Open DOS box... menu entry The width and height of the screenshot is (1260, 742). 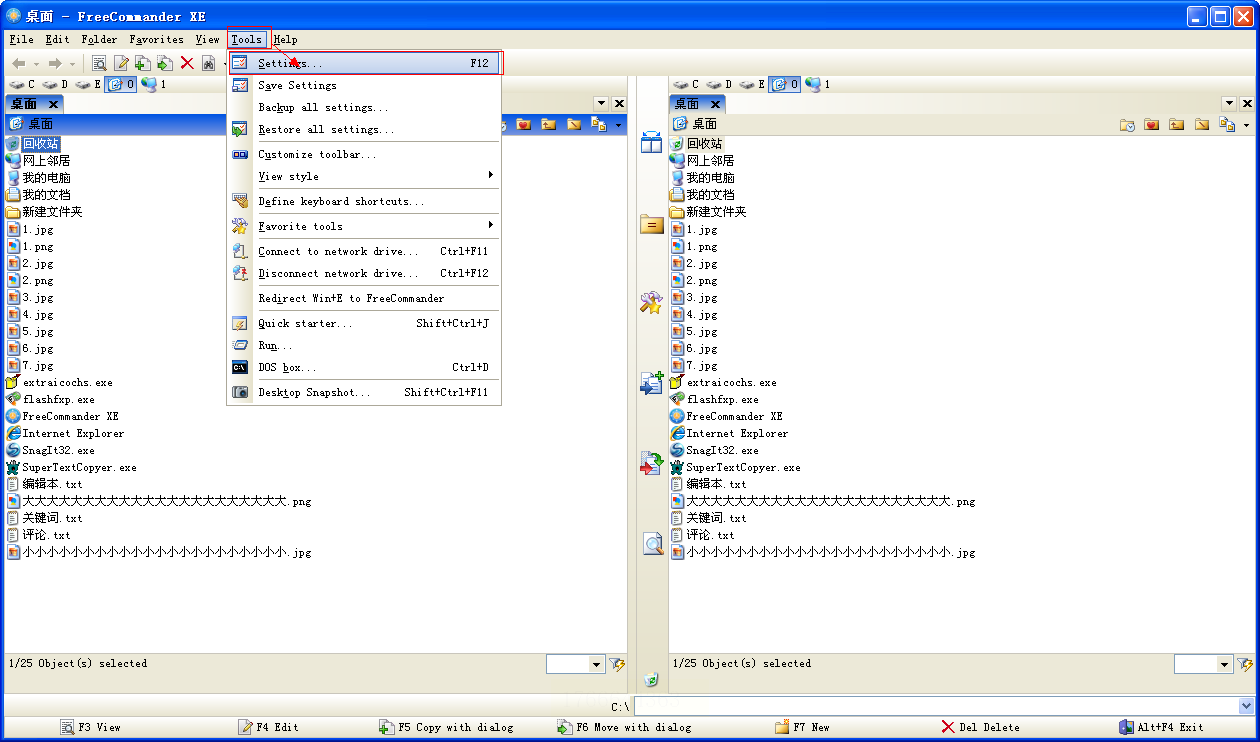tap(364, 367)
